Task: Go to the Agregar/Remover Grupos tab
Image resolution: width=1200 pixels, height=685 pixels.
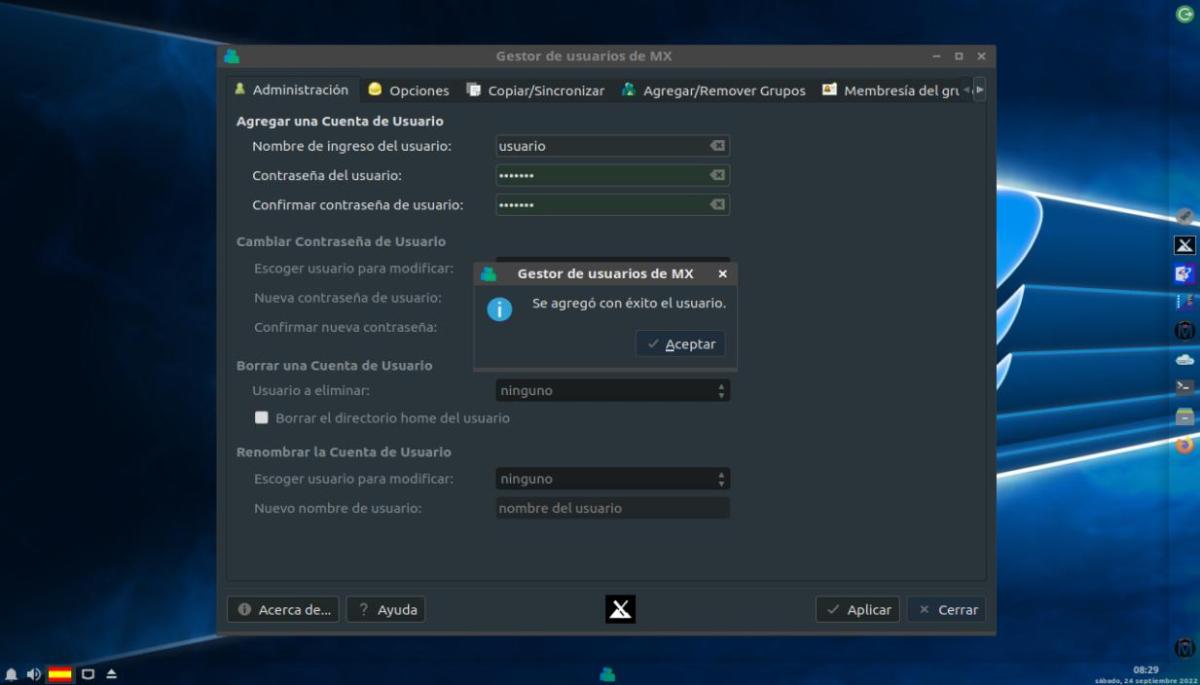Action: point(713,90)
